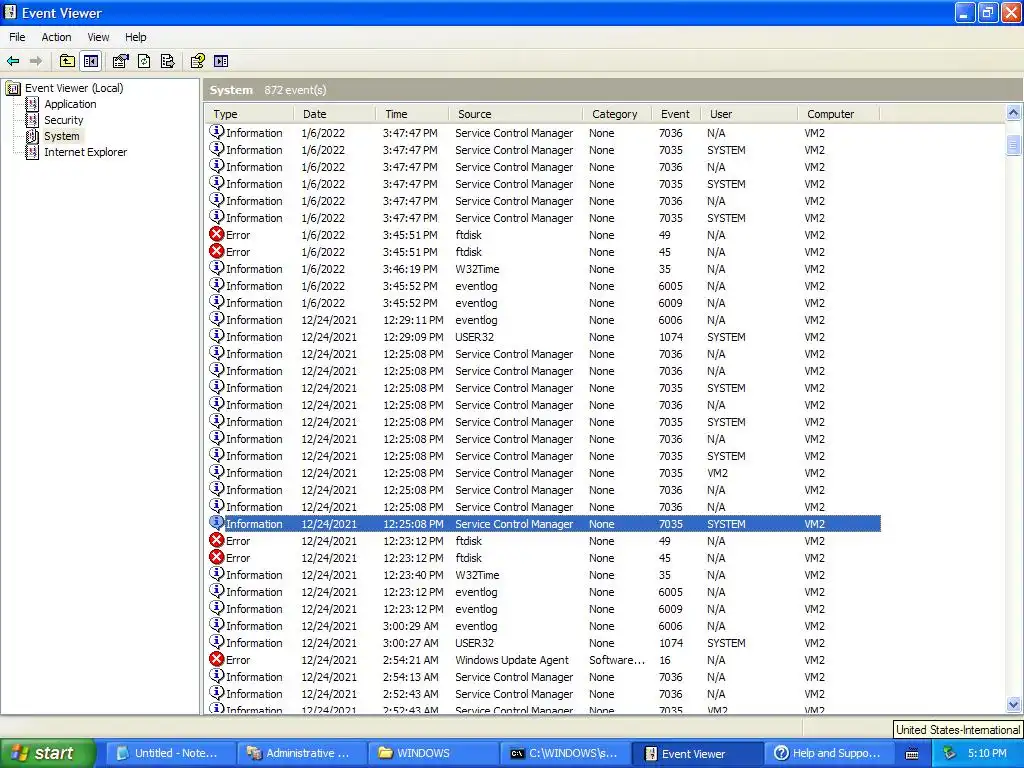
Task: Open the Windows Start menu
Action: (x=48, y=754)
